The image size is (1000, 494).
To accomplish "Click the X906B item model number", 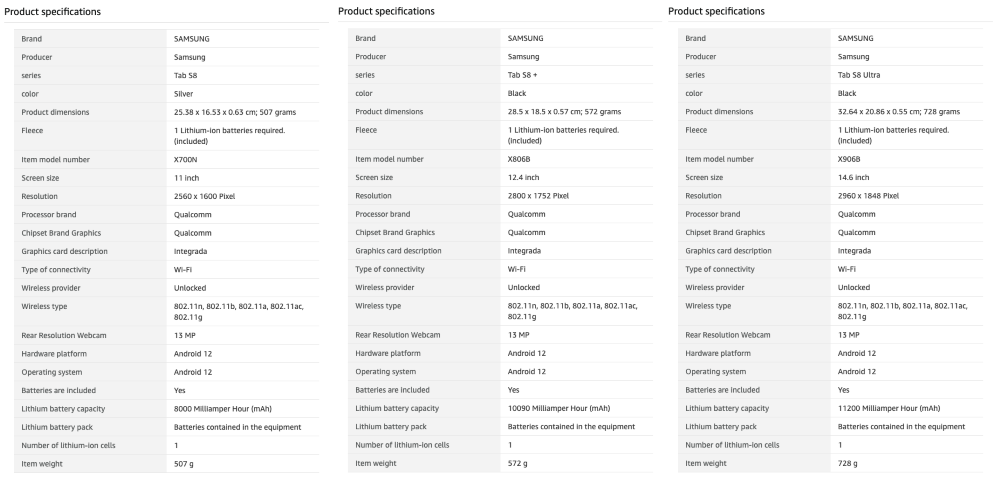I will (x=850, y=159).
